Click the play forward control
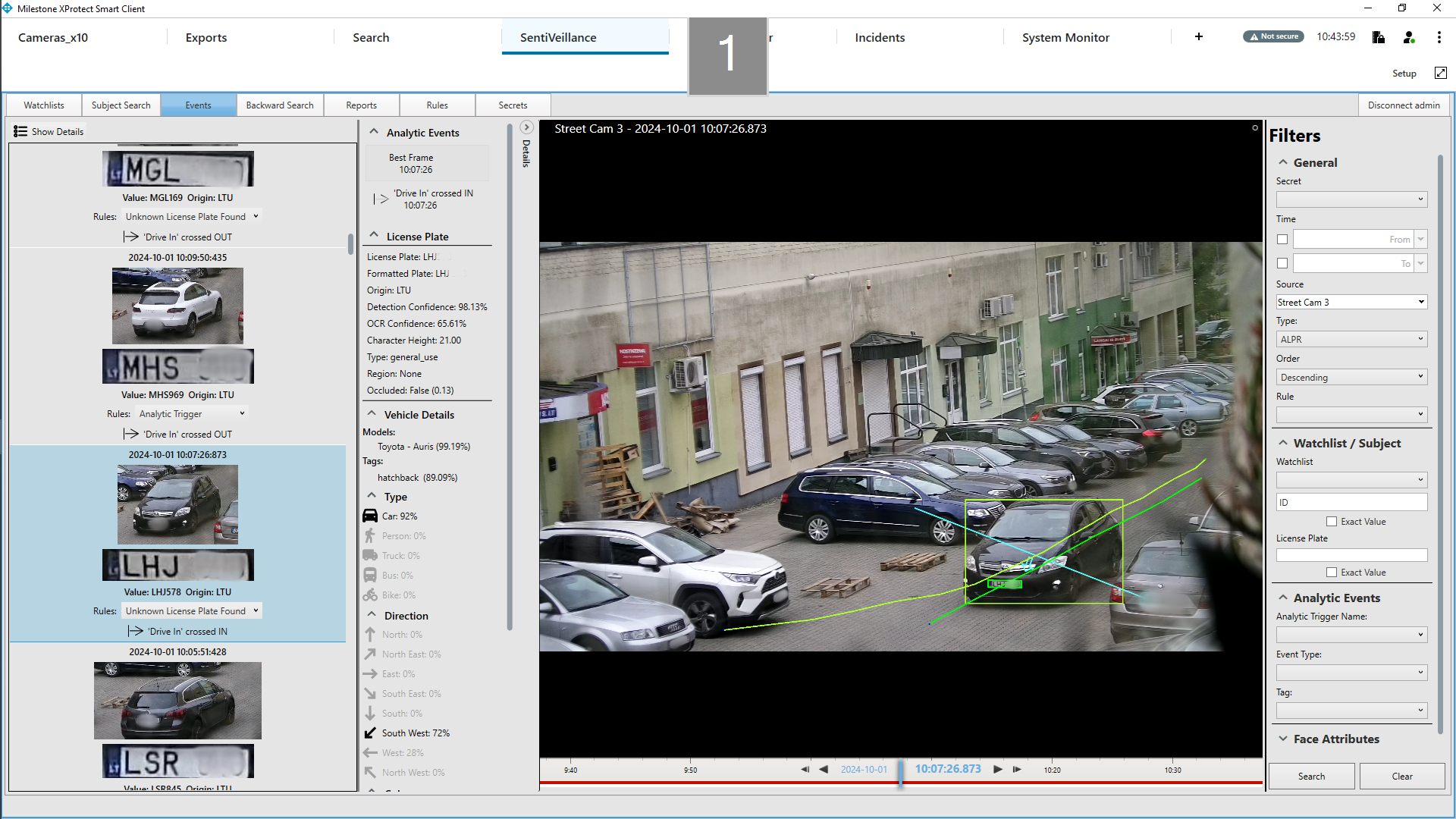 [x=998, y=769]
